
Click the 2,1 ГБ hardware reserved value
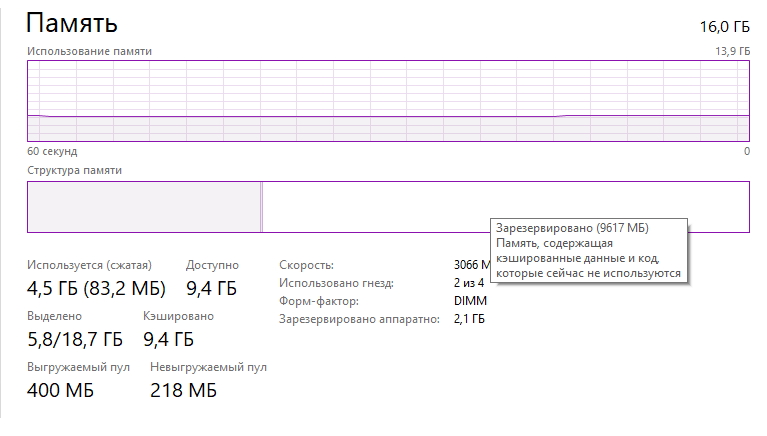click(x=470, y=319)
